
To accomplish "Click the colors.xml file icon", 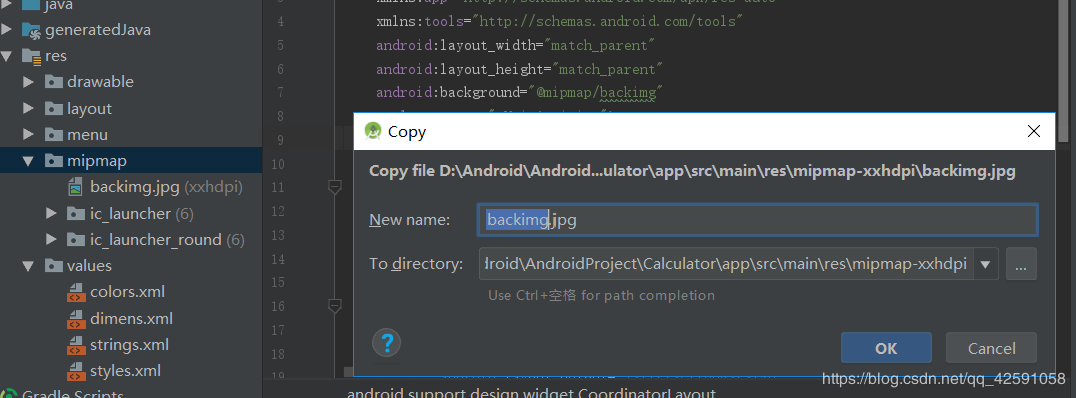I will (x=76, y=292).
